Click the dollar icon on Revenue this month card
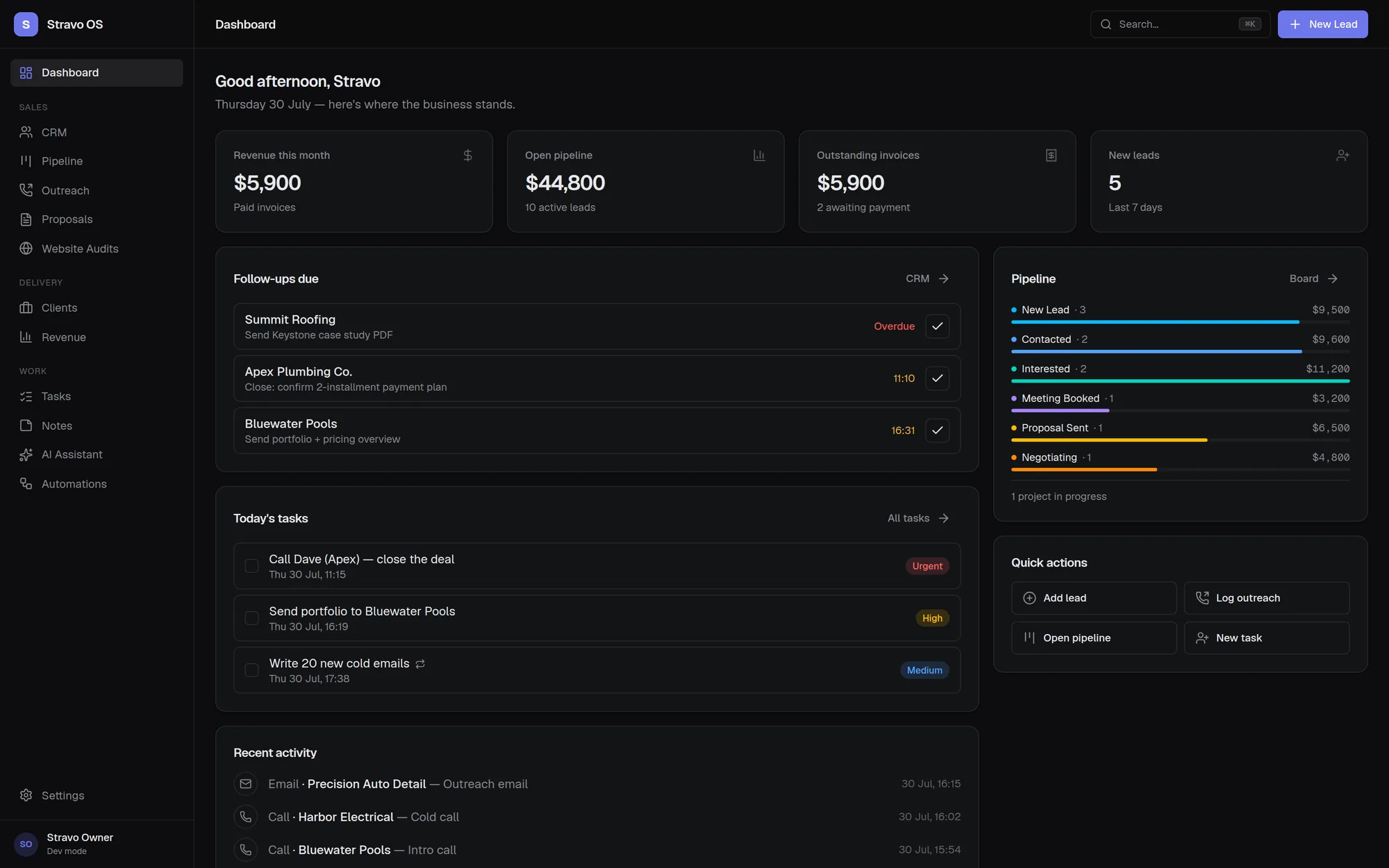 pyautogui.click(x=468, y=156)
